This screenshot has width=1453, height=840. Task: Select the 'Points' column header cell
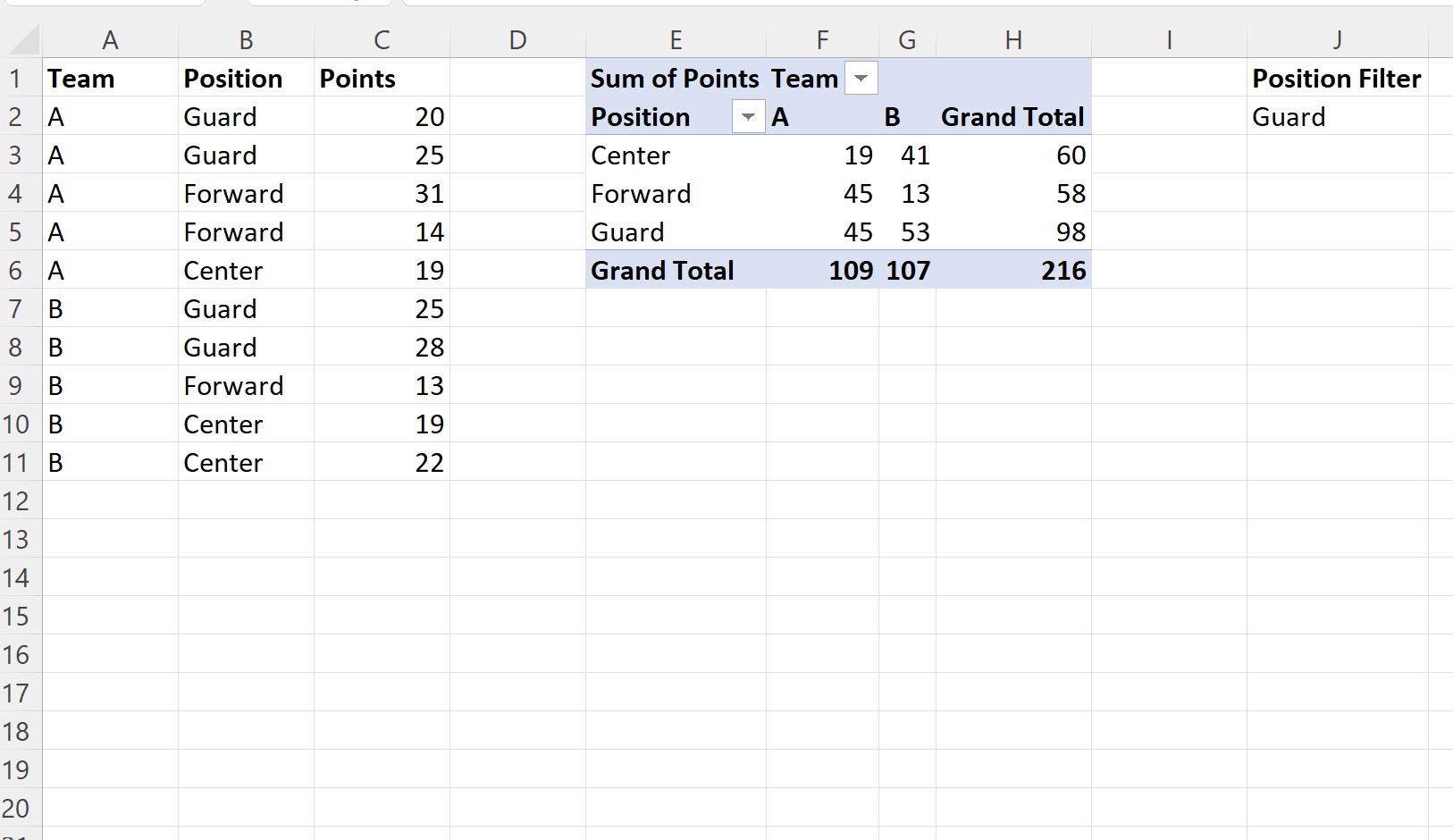[357, 79]
